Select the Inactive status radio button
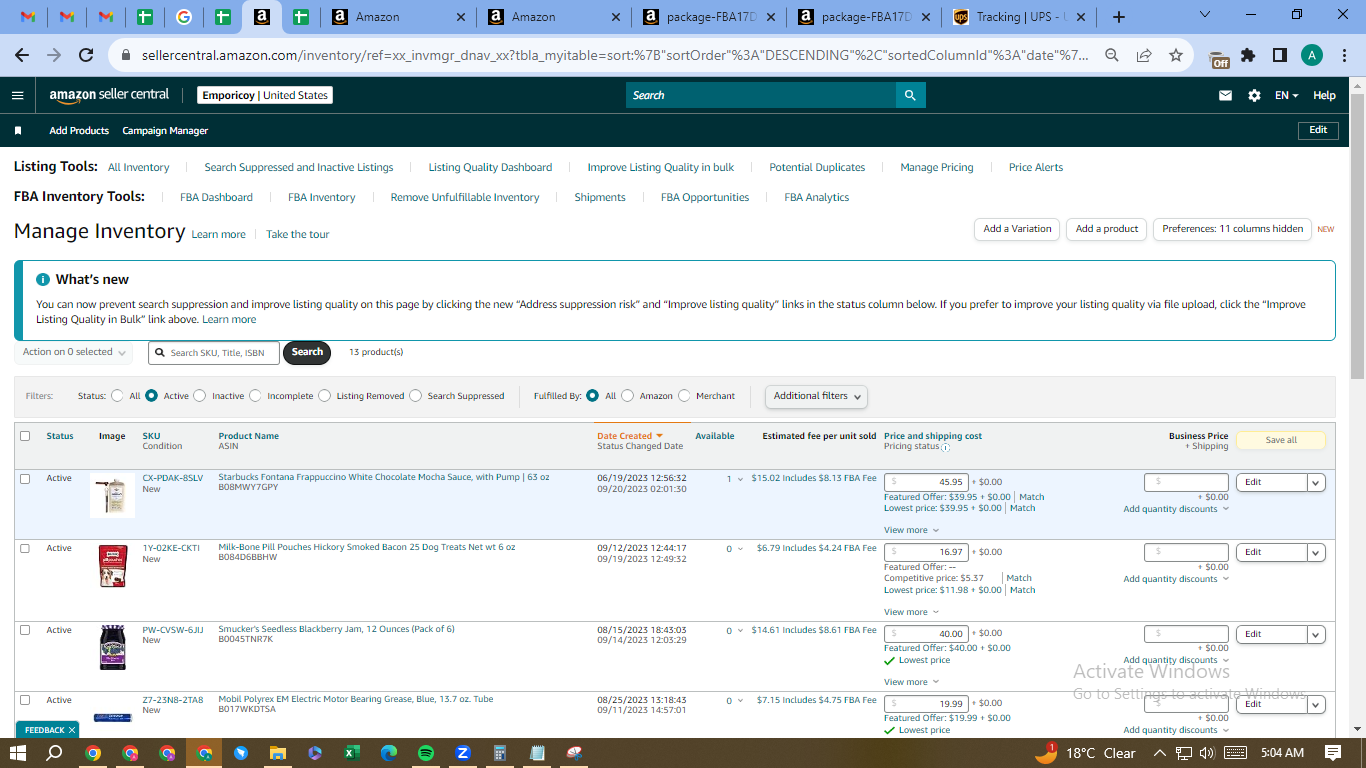1366x768 pixels. (200, 396)
